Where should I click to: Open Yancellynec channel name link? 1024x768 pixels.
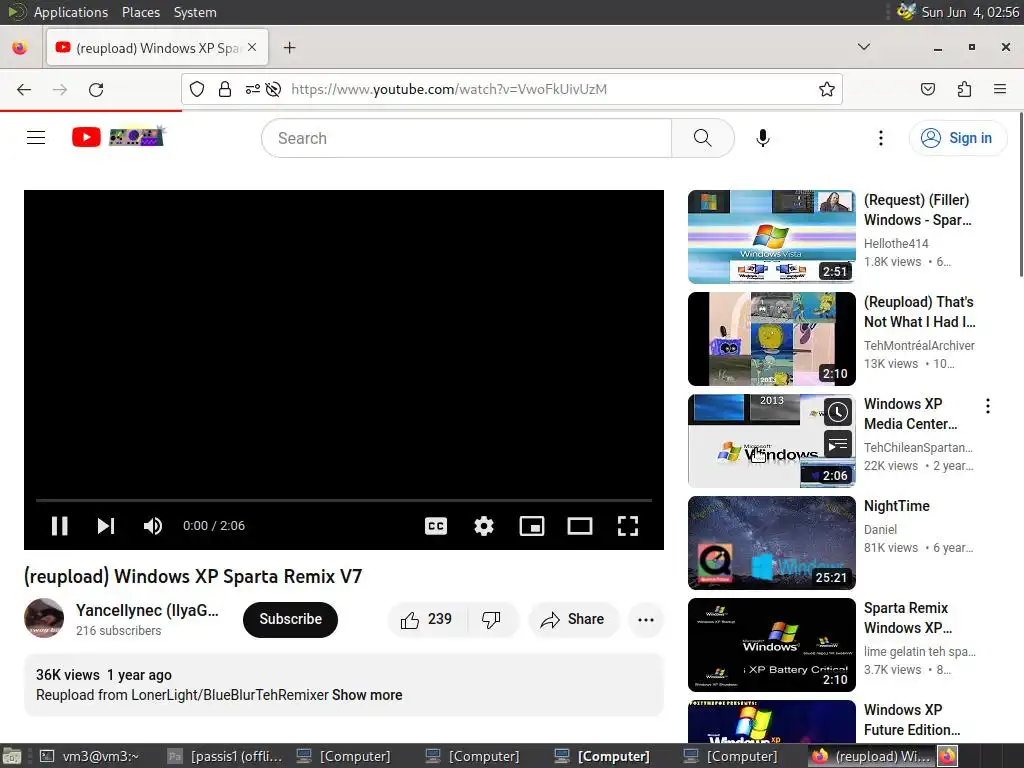tap(147, 610)
